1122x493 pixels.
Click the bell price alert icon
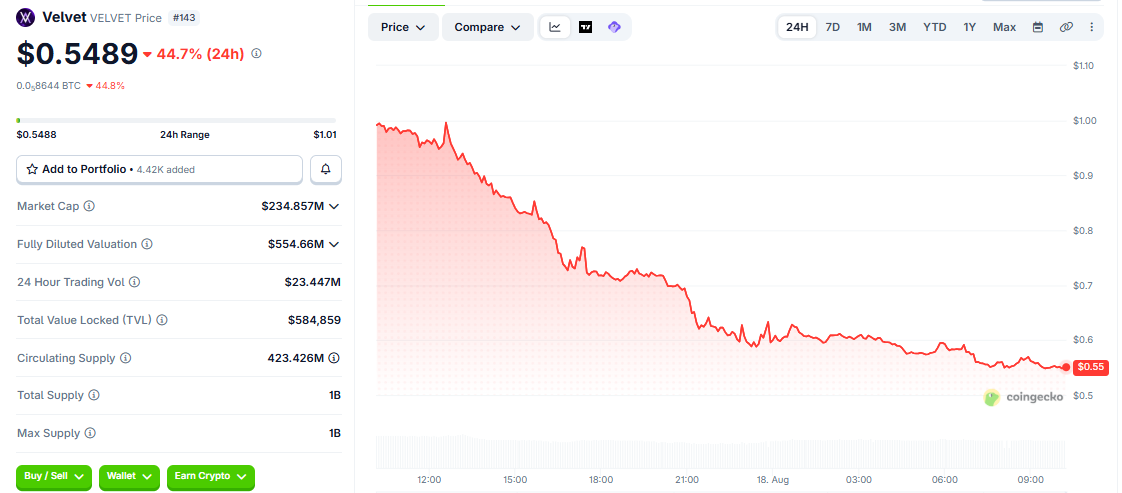click(x=326, y=170)
